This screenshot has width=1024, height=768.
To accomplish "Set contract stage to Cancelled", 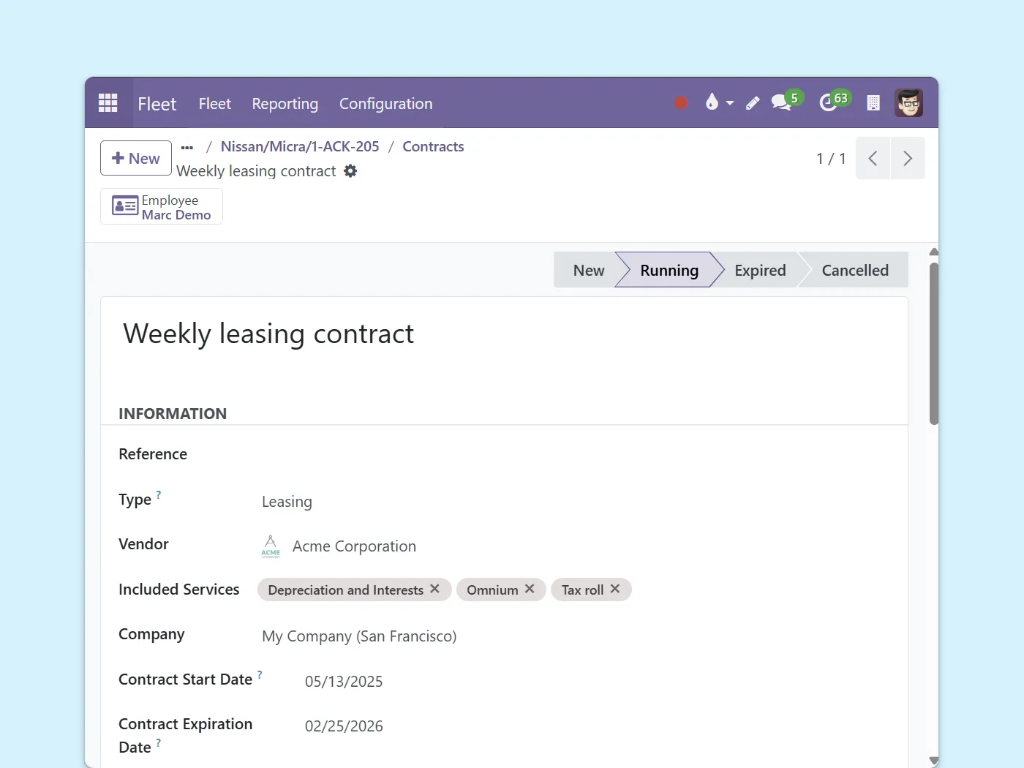I will click(x=855, y=270).
